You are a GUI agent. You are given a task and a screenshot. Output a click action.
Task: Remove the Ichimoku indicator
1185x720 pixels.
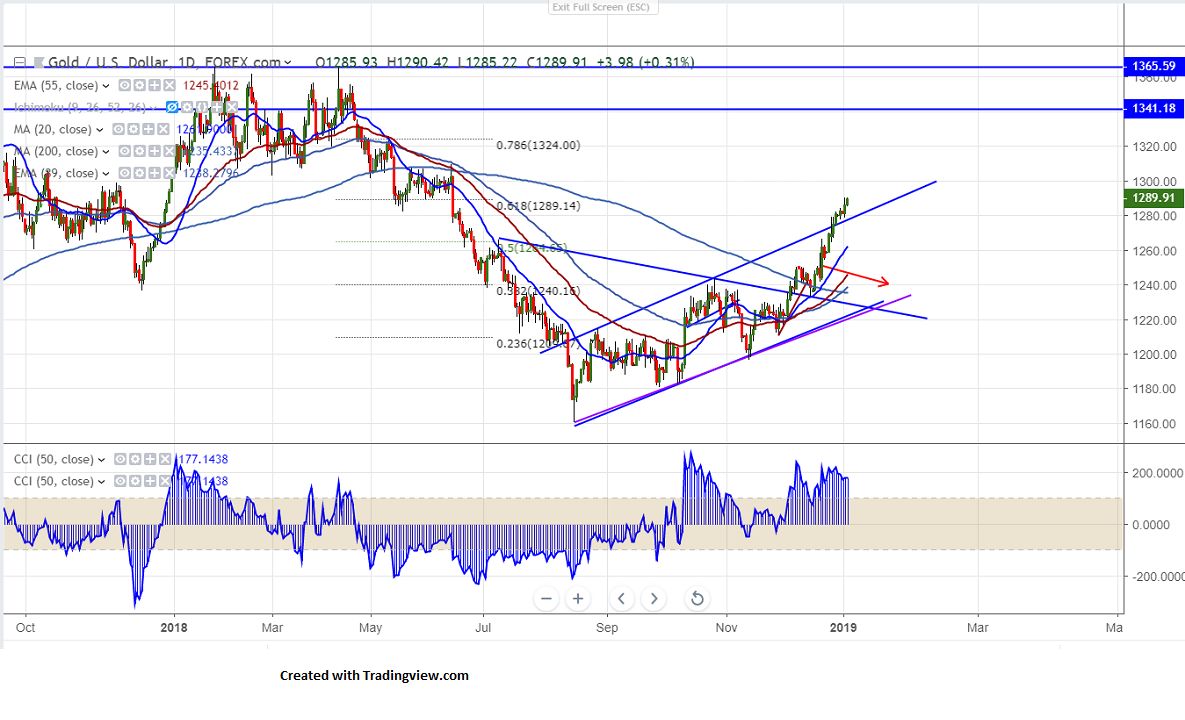point(232,107)
